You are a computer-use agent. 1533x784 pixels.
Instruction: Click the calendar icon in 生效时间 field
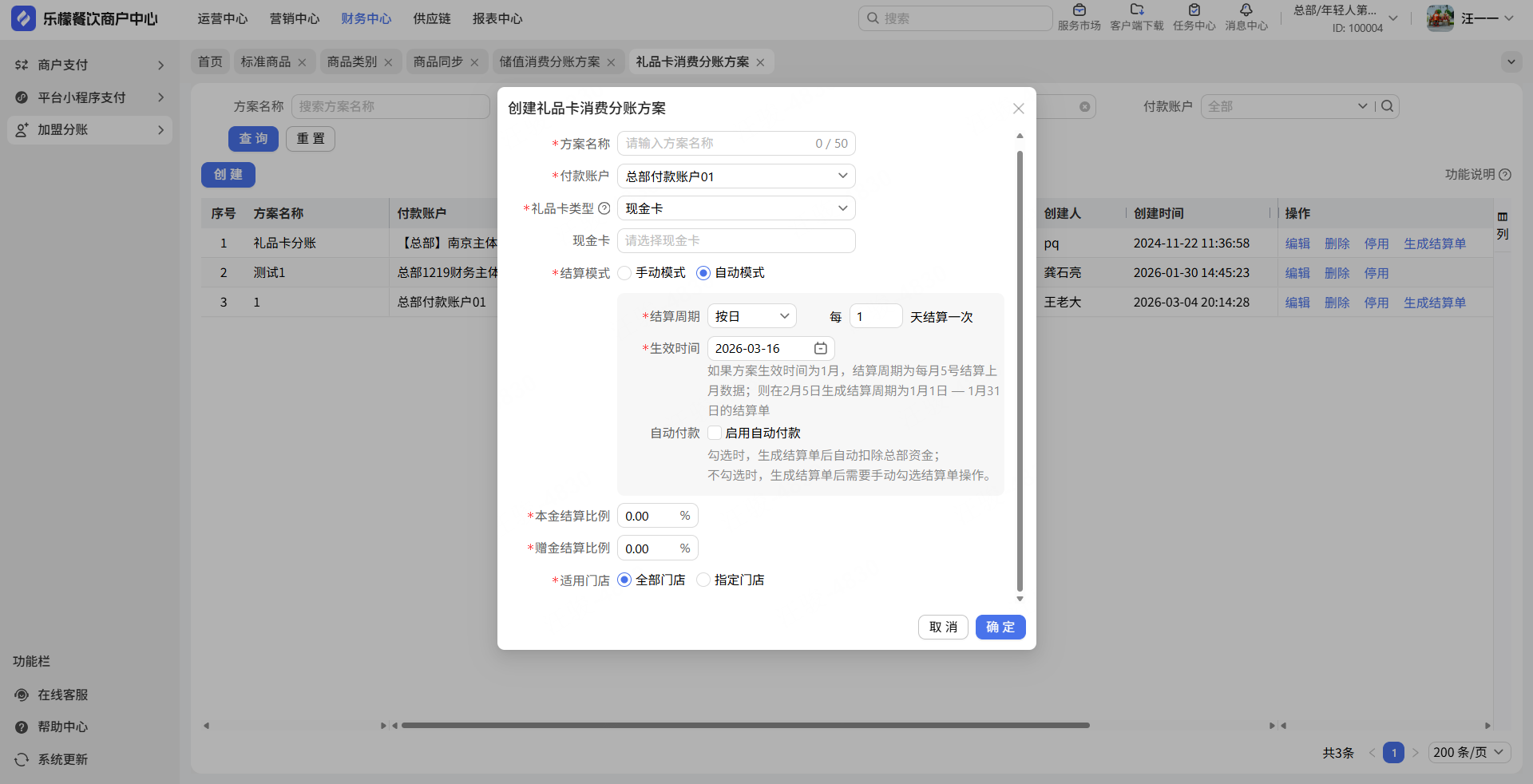(x=820, y=348)
